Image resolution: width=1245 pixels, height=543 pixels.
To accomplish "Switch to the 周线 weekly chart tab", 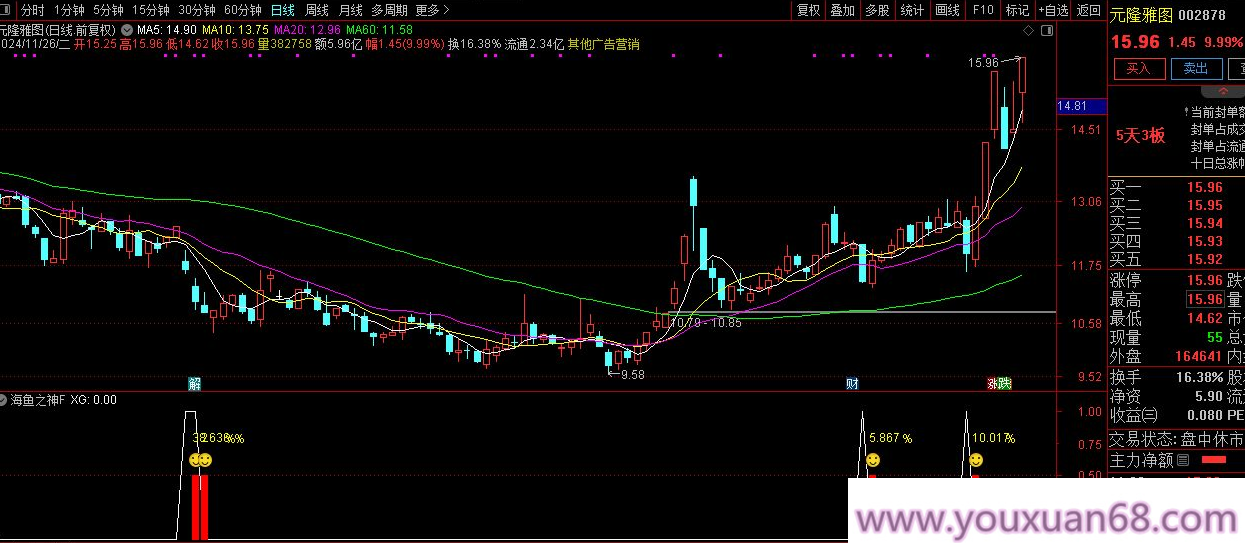I will pos(316,10).
